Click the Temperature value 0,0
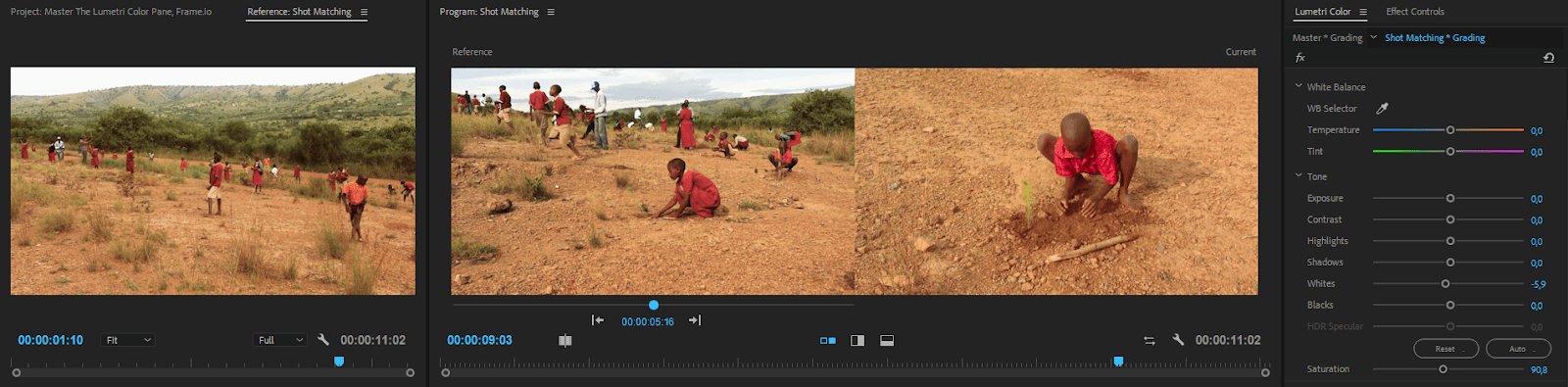1568x387 pixels. [1537, 130]
